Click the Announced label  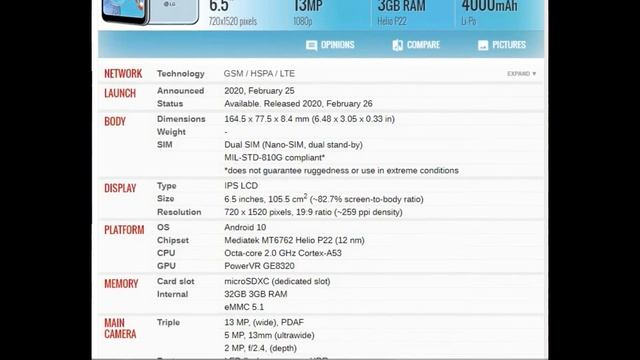(x=180, y=91)
